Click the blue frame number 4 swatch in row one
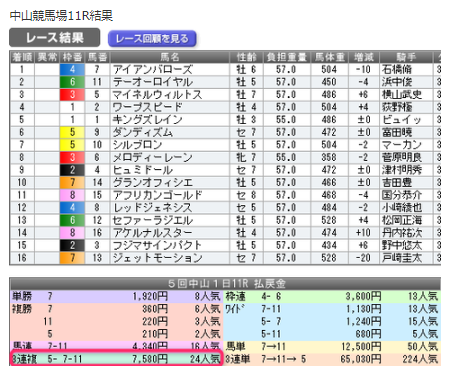The width and height of the screenshot is (455, 374). click(72, 69)
